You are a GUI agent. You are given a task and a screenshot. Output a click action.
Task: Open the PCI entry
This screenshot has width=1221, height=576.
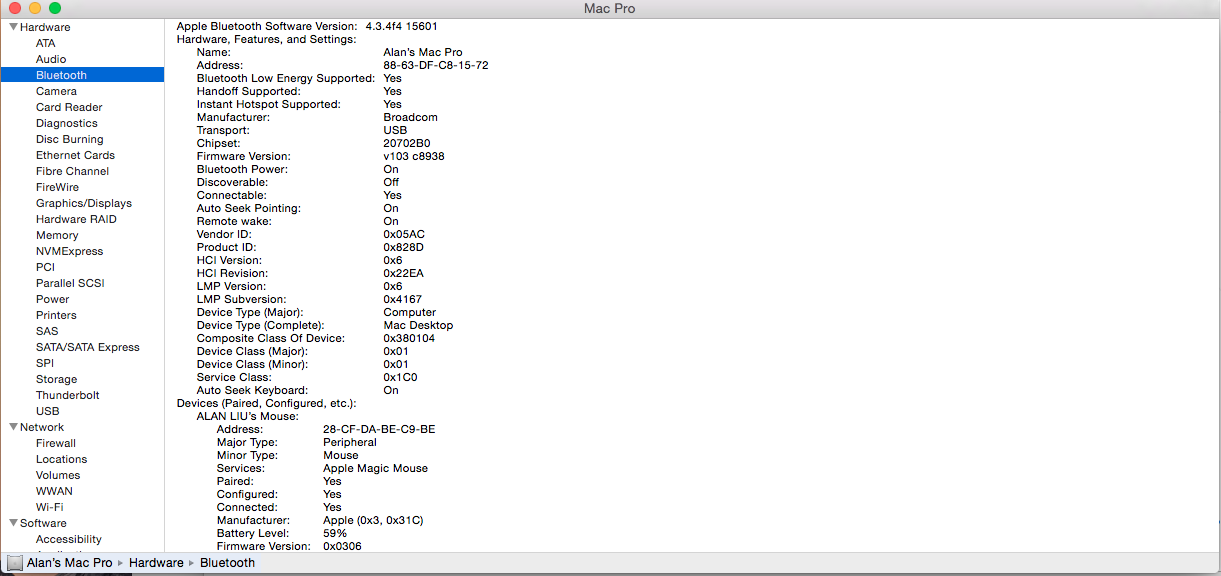click(x=45, y=267)
